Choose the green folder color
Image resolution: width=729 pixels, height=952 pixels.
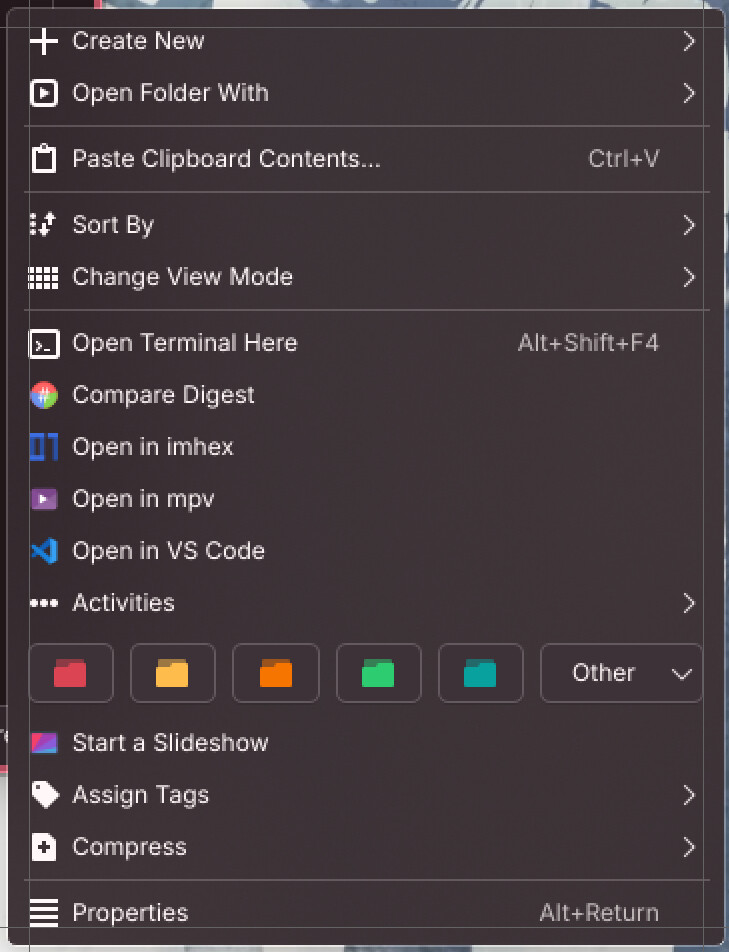(378, 673)
